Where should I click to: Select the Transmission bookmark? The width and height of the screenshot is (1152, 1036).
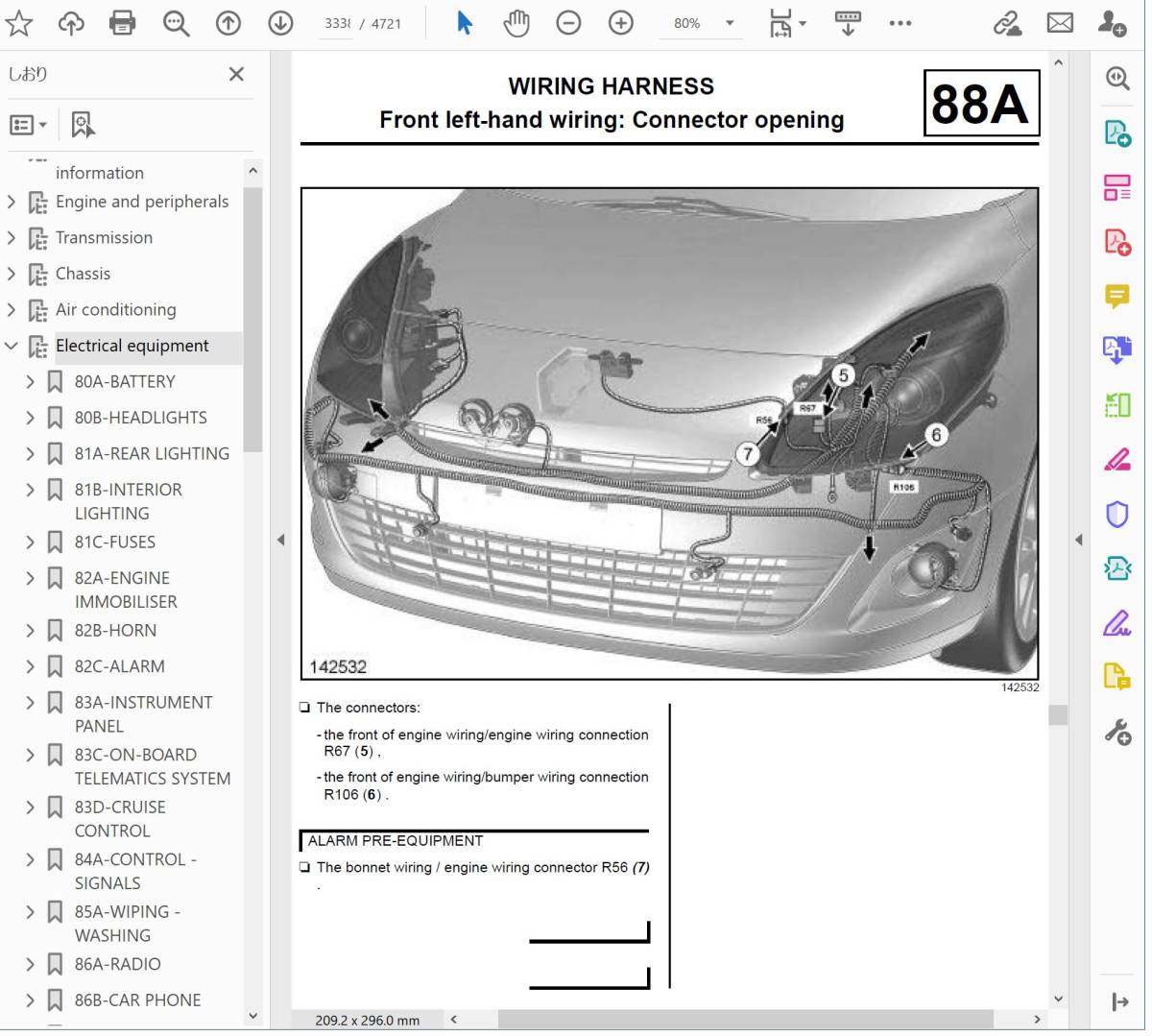(x=104, y=238)
